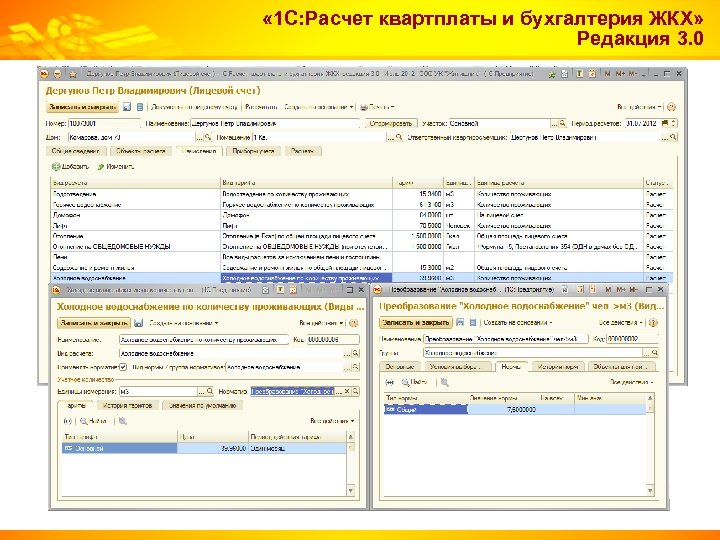Screen dimensions: 720x540
Task: Click the M+ memory icon in main title bar
Action: click(620, 74)
